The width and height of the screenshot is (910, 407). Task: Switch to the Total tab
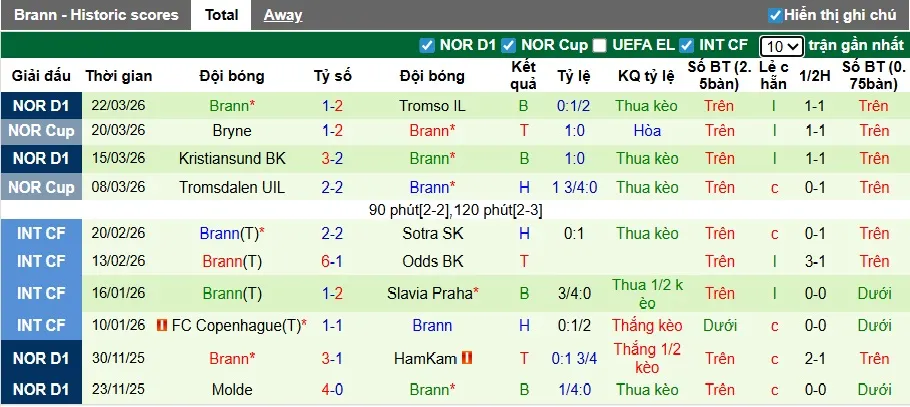coord(221,15)
